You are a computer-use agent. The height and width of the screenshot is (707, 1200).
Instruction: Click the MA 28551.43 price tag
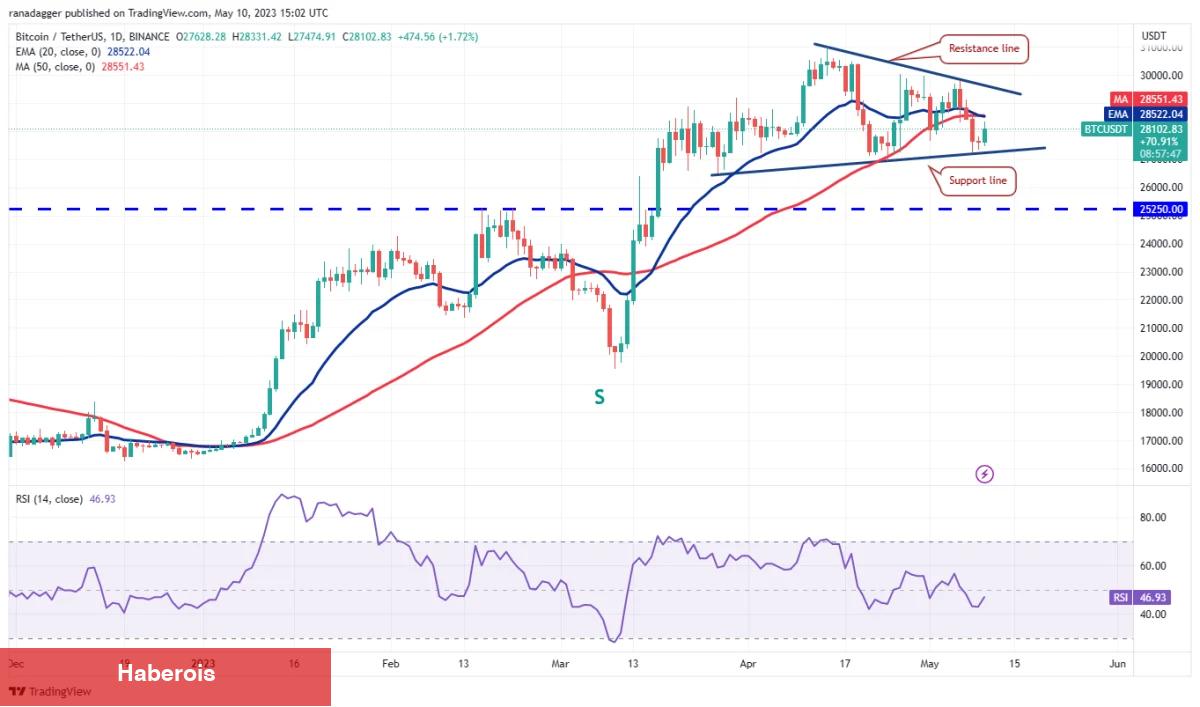pyautogui.click(x=1149, y=99)
